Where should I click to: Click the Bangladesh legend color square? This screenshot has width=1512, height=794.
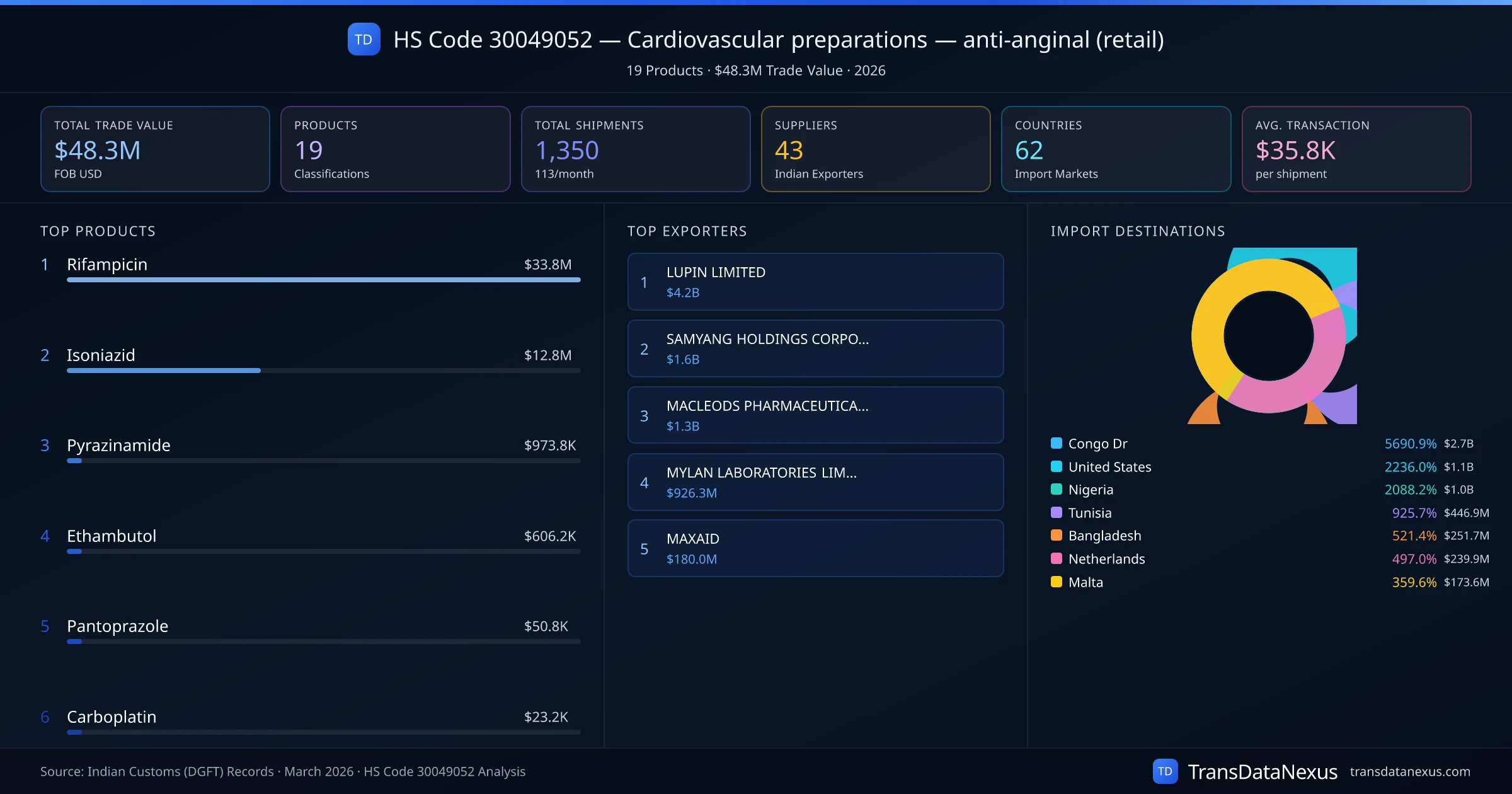(x=1057, y=535)
